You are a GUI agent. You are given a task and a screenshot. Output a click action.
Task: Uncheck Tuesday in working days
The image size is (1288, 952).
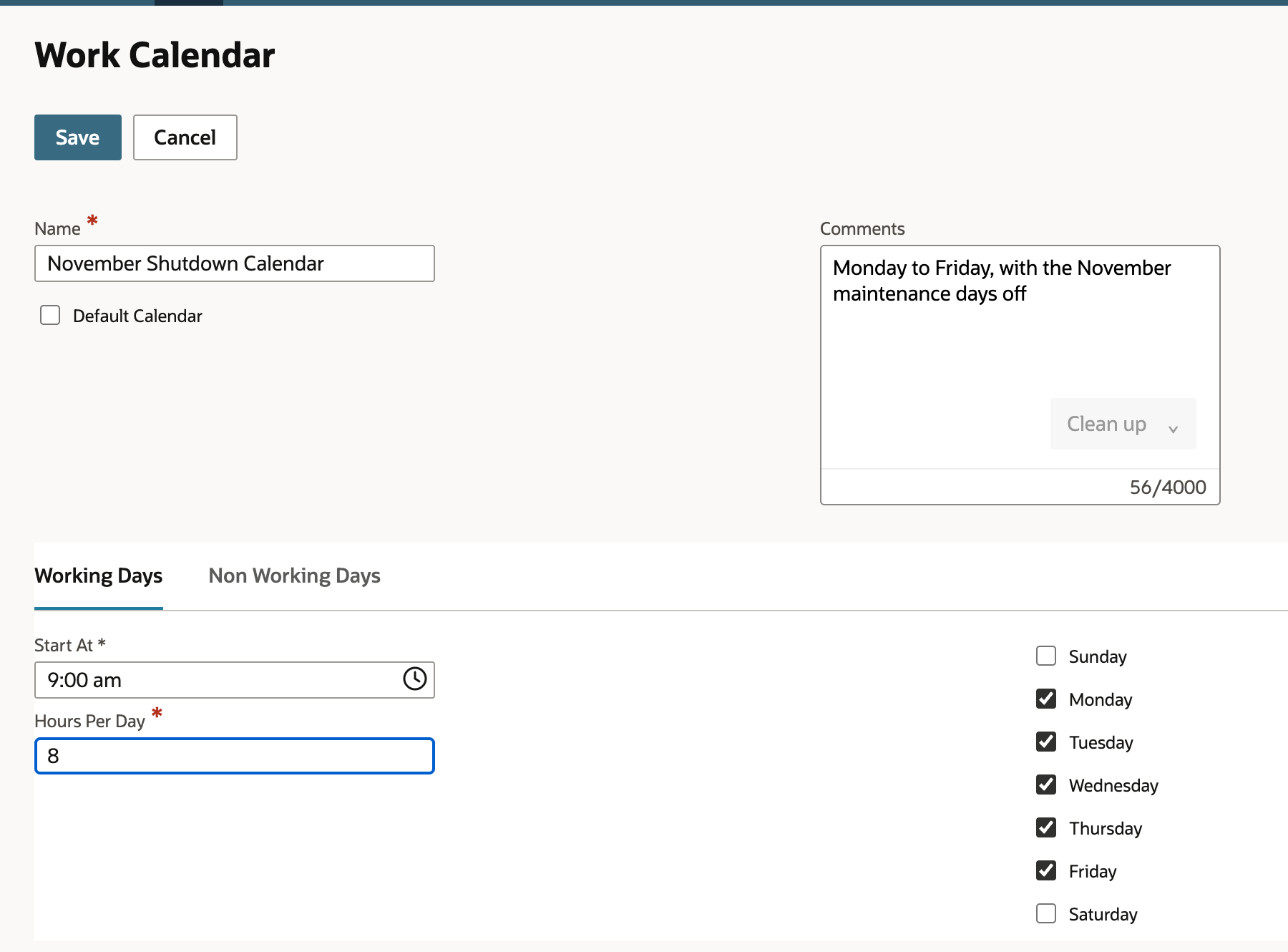point(1046,742)
